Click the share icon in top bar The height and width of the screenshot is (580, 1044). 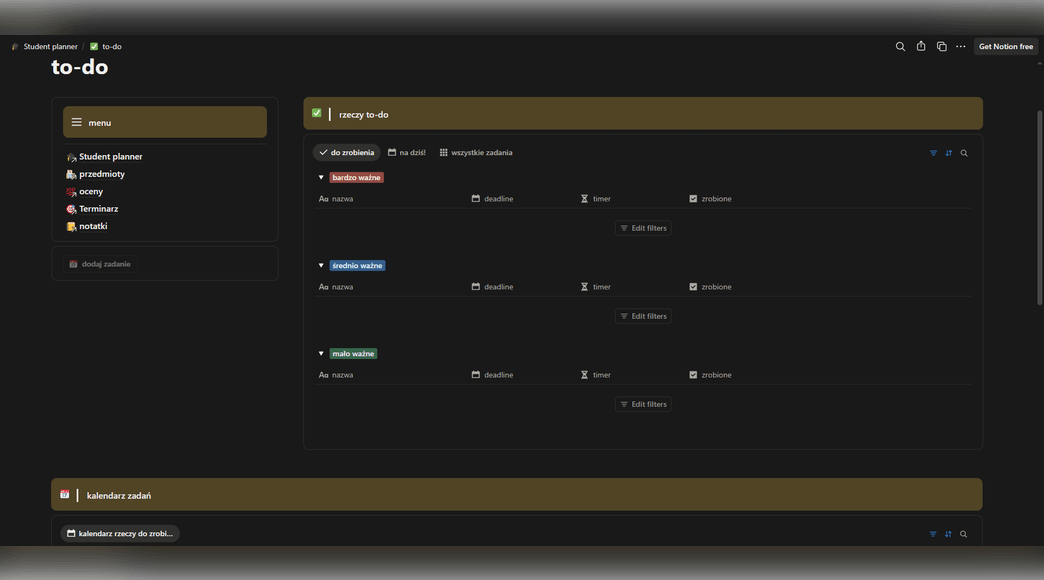coord(921,46)
